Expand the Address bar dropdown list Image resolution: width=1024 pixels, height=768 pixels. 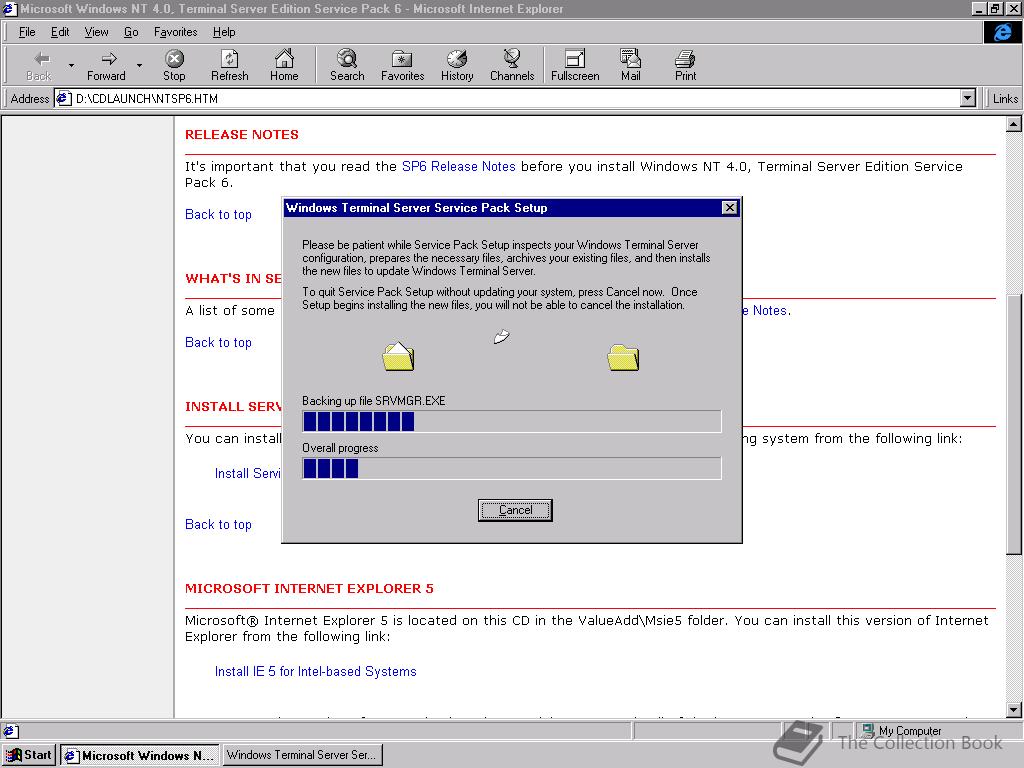[x=968, y=99]
